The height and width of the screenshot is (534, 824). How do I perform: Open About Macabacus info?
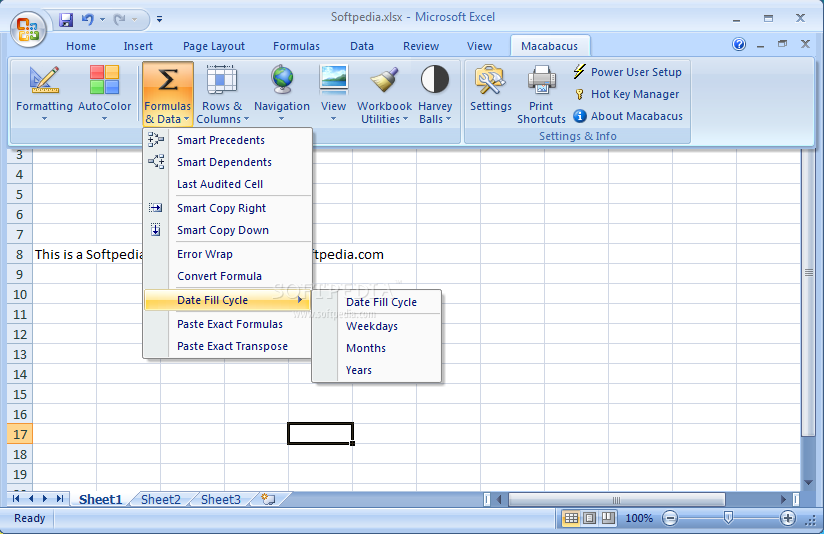[x=629, y=116]
